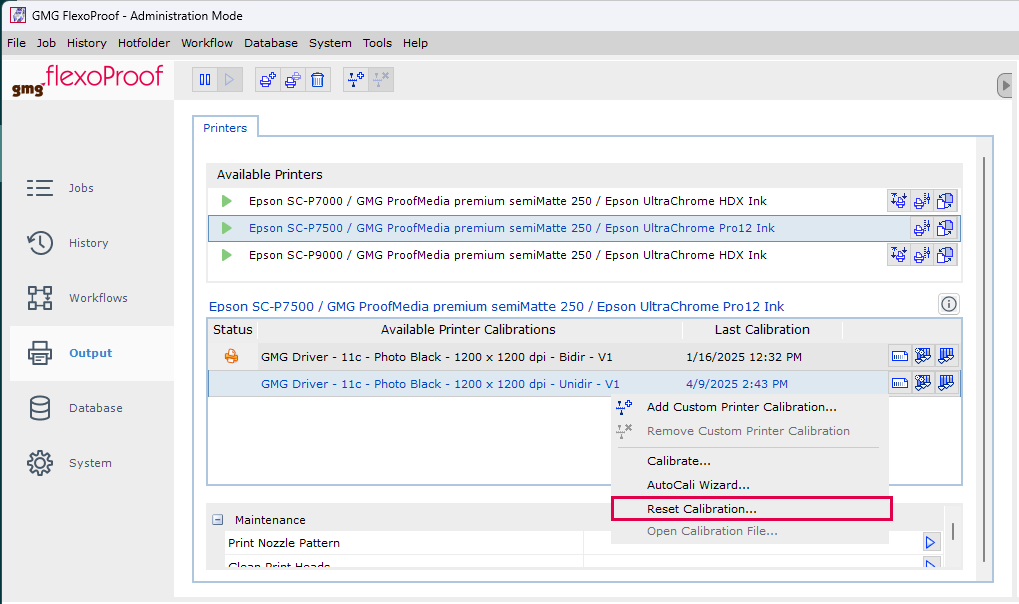1019x604 pixels.
Task: Switch to the Printers tab
Action: pyautogui.click(x=225, y=128)
